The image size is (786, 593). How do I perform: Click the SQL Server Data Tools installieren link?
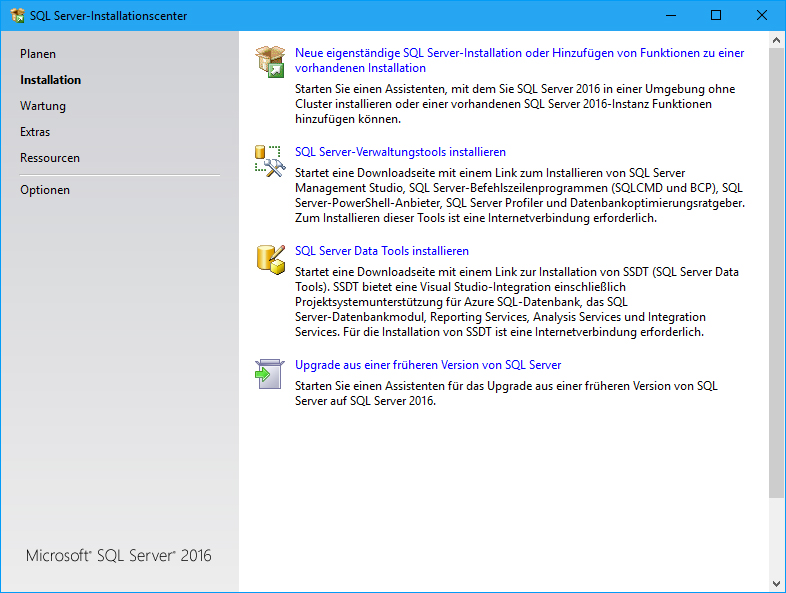[381, 251]
